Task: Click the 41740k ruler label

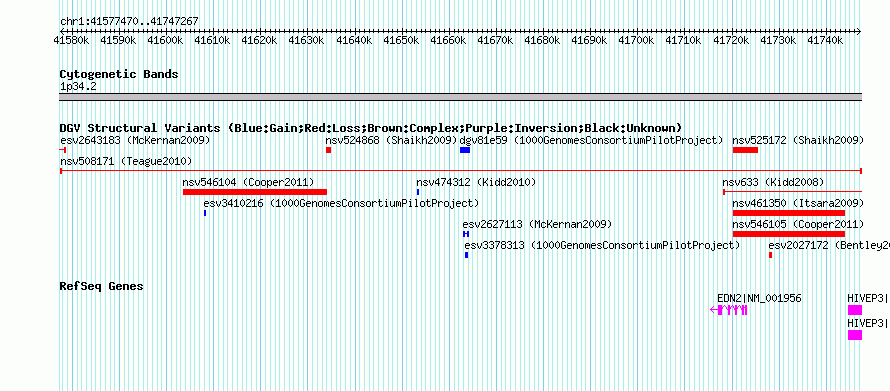Action: click(x=825, y=41)
